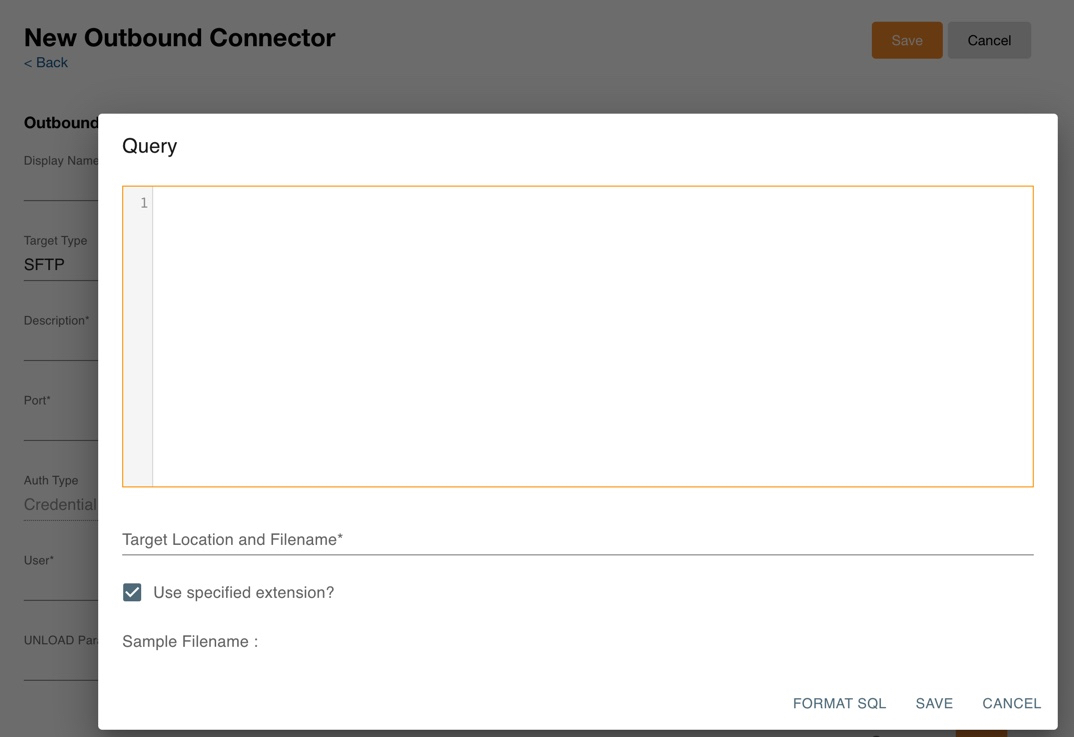The height and width of the screenshot is (737, 1074).
Task: Uncheck the Use specified extension checkbox
Action: point(132,592)
